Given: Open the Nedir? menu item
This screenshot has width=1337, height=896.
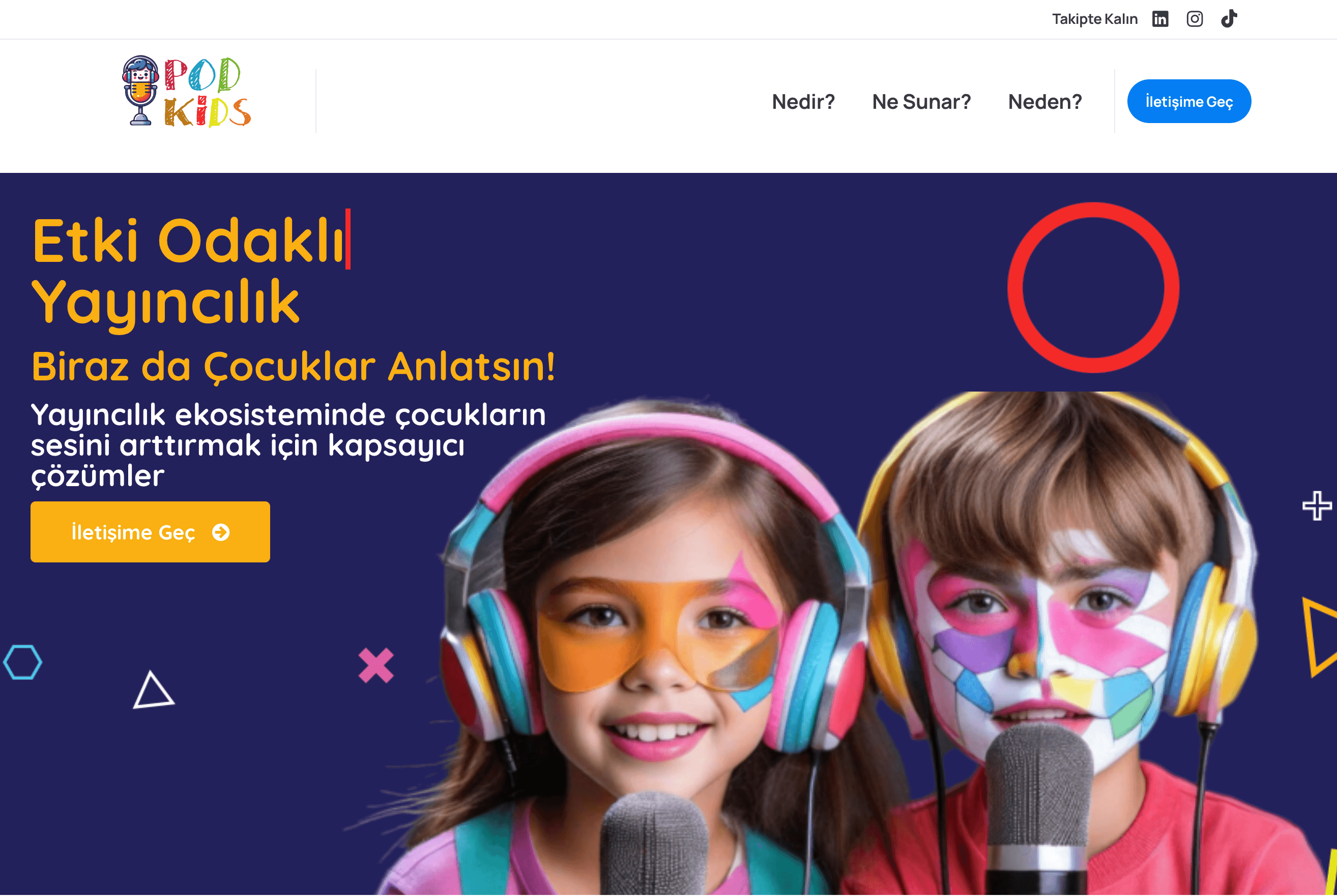Looking at the screenshot, I should click(x=803, y=102).
